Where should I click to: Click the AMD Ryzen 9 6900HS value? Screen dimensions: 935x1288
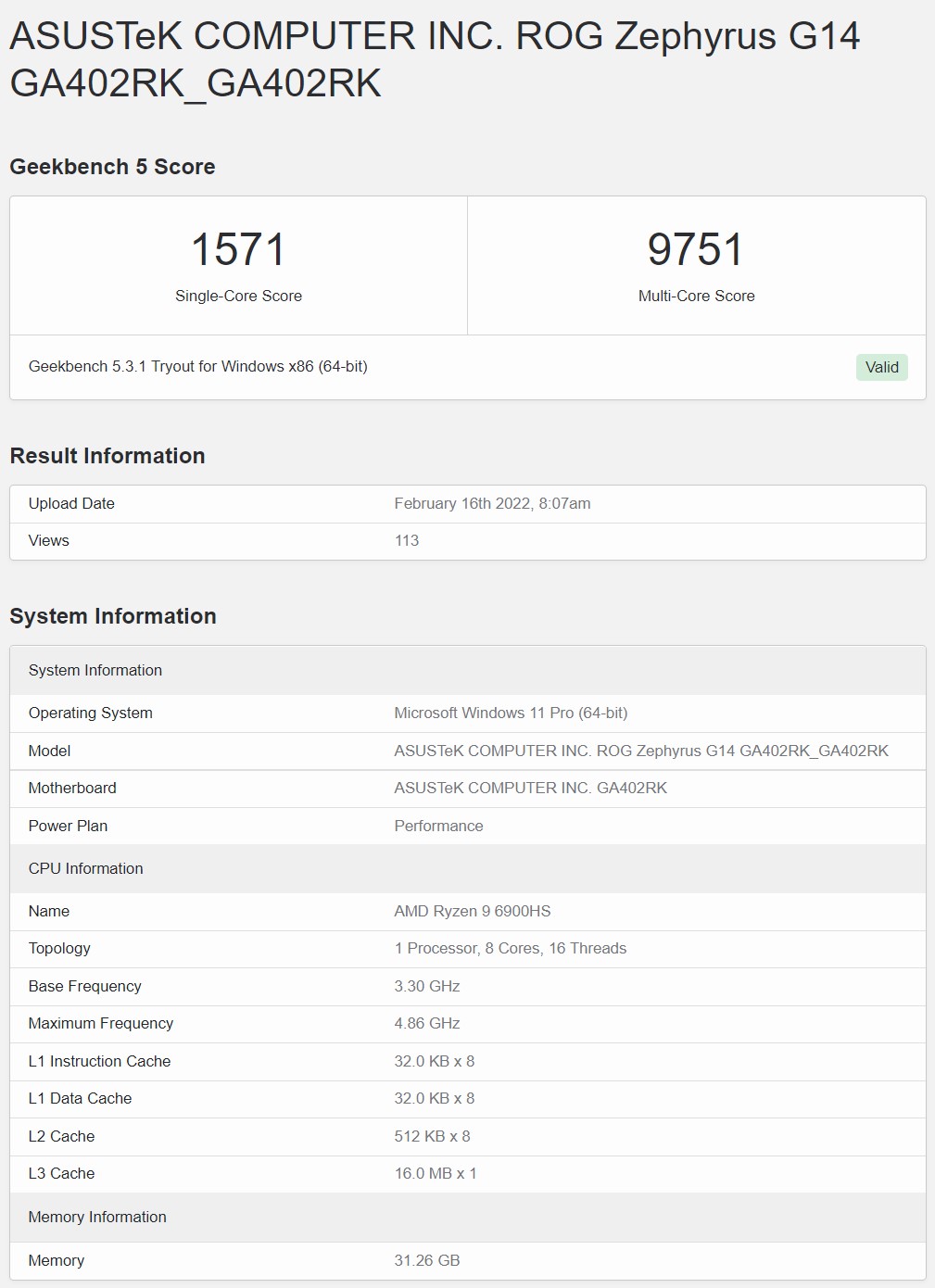click(x=473, y=911)
